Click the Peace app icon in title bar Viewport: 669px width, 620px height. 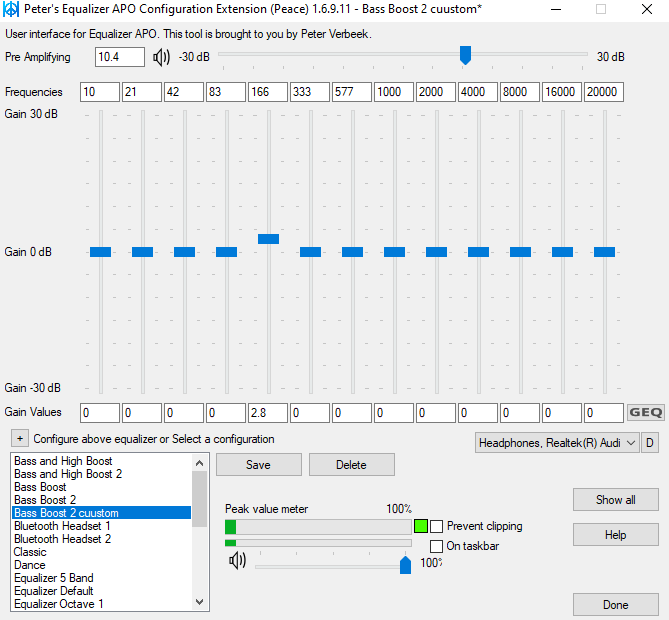click(11, 9)
